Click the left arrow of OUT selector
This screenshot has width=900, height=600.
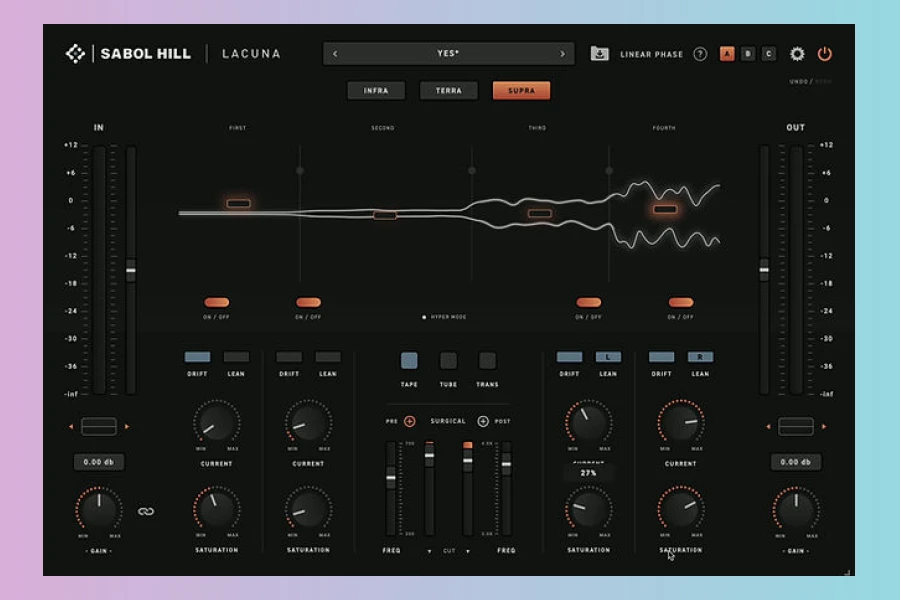click(x=769, y=427)
